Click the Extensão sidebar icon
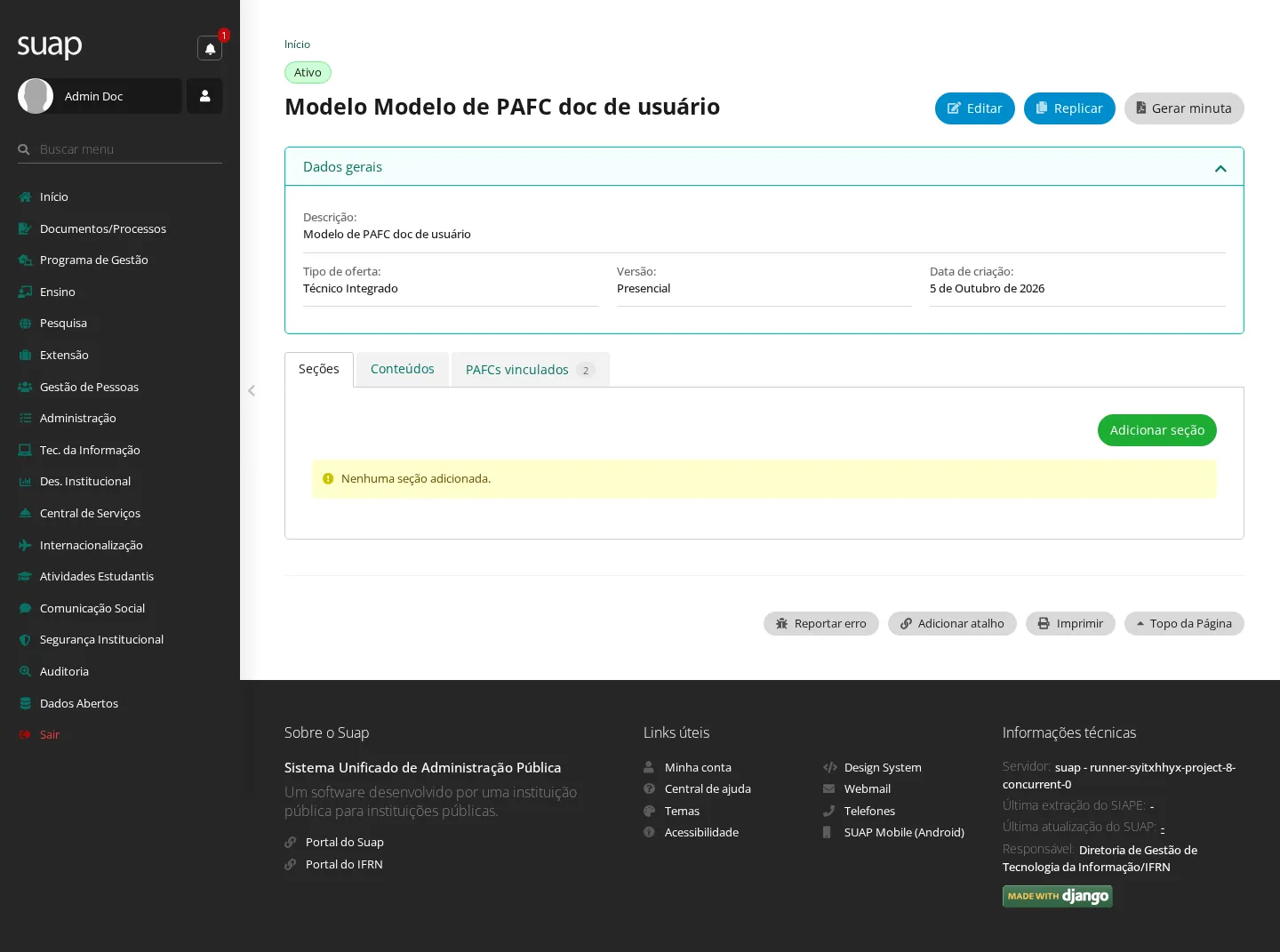This screenshot has height=952, width=1280. (25, 355)
